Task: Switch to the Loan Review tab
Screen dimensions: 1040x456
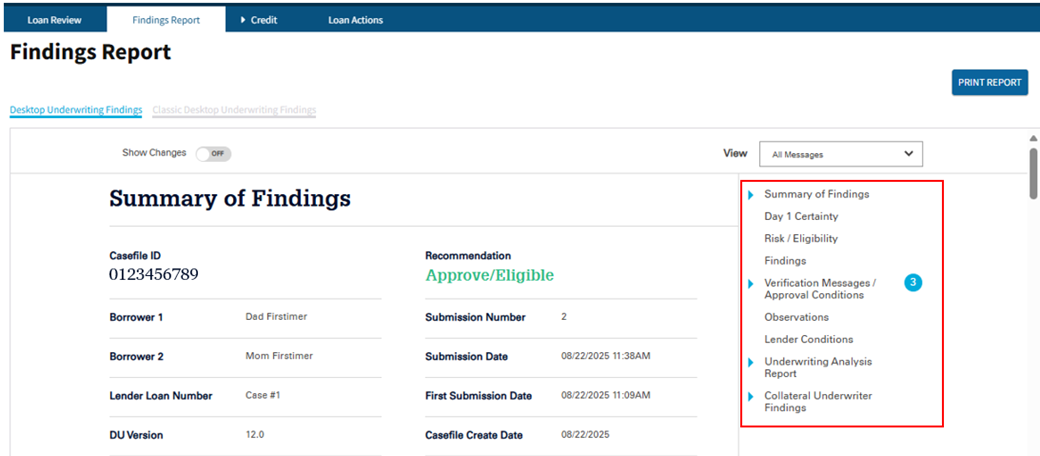Action: point(54,19)
